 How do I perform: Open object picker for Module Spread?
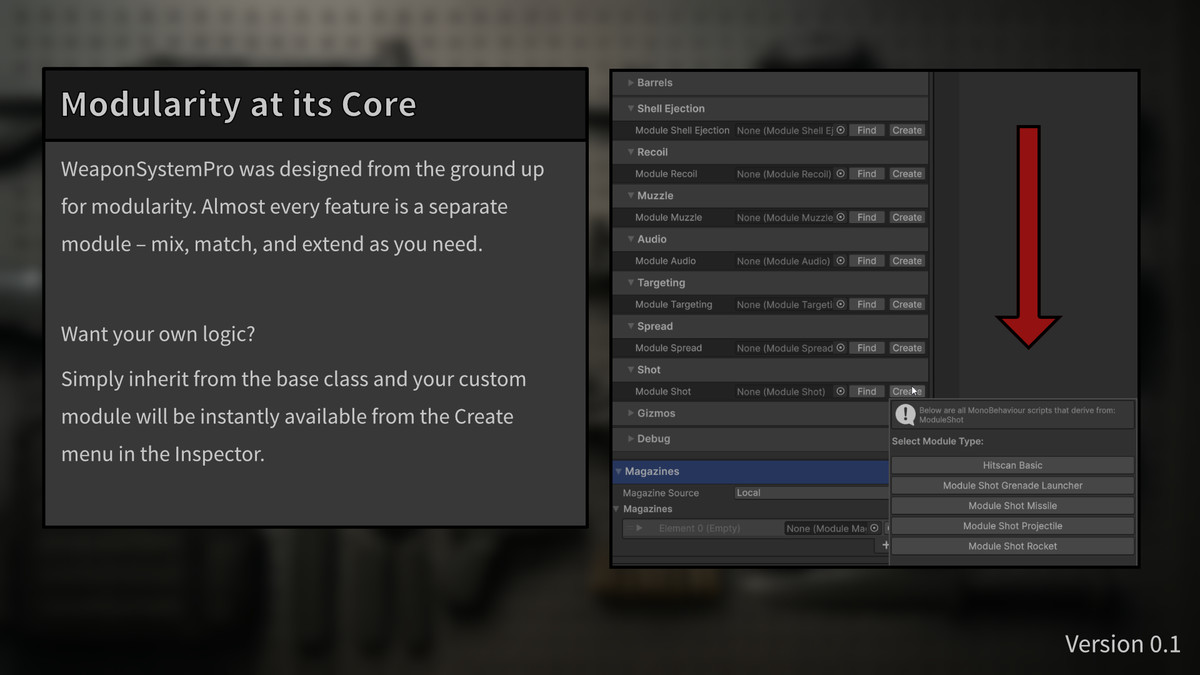(841, 348)
